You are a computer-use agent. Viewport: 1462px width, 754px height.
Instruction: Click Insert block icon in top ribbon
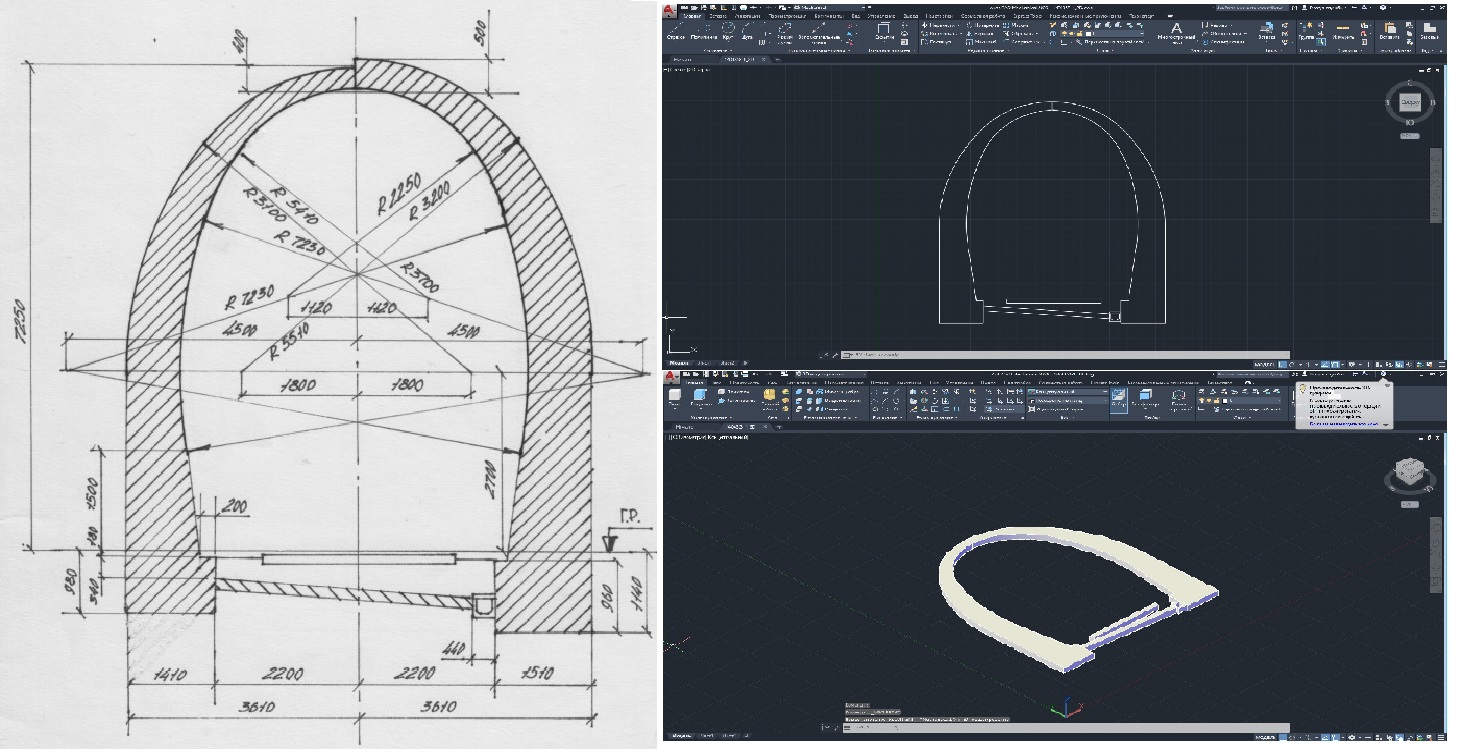pyautogui.click(x=1267, y=32)
